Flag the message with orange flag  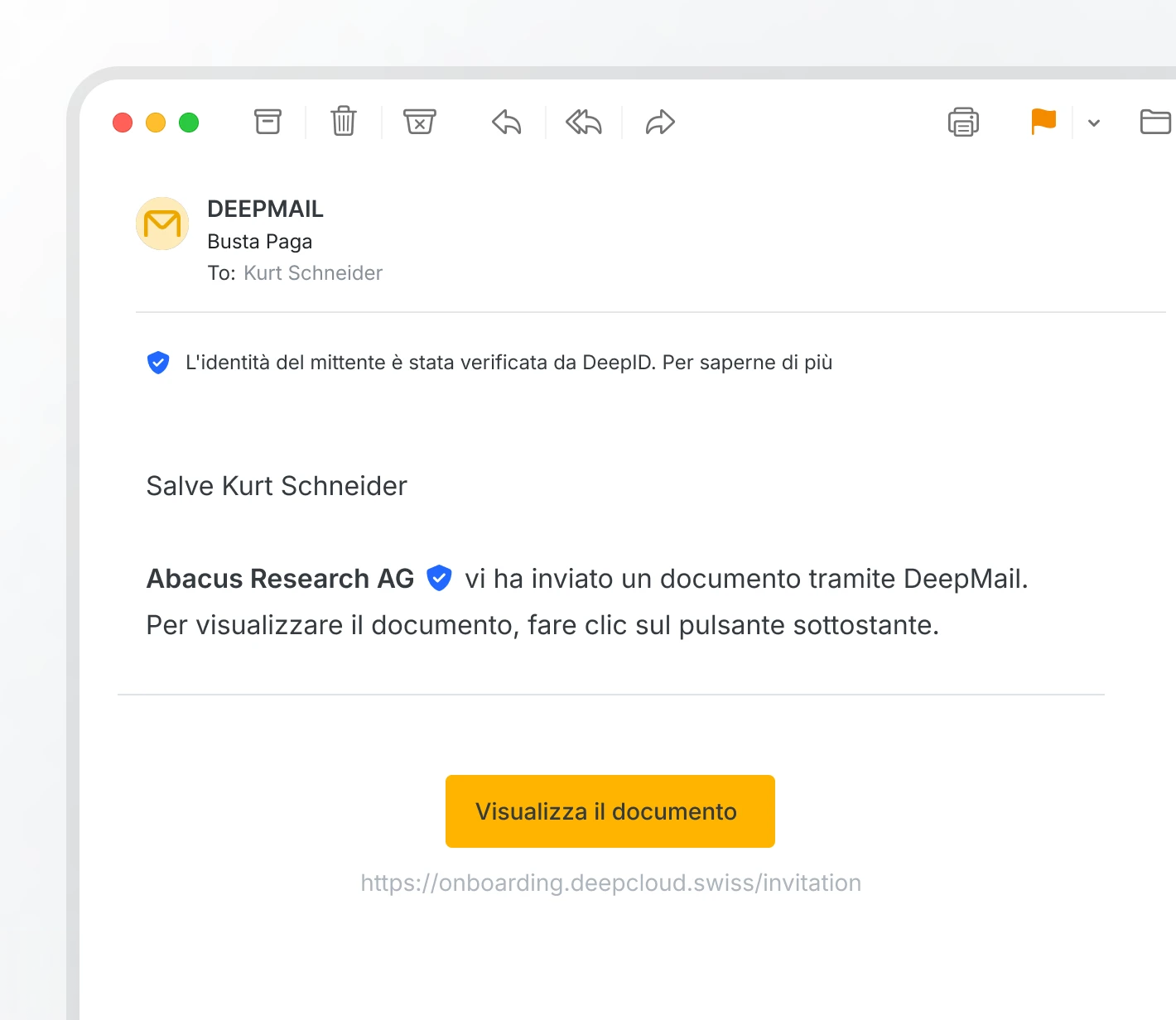click(1043, 122)
